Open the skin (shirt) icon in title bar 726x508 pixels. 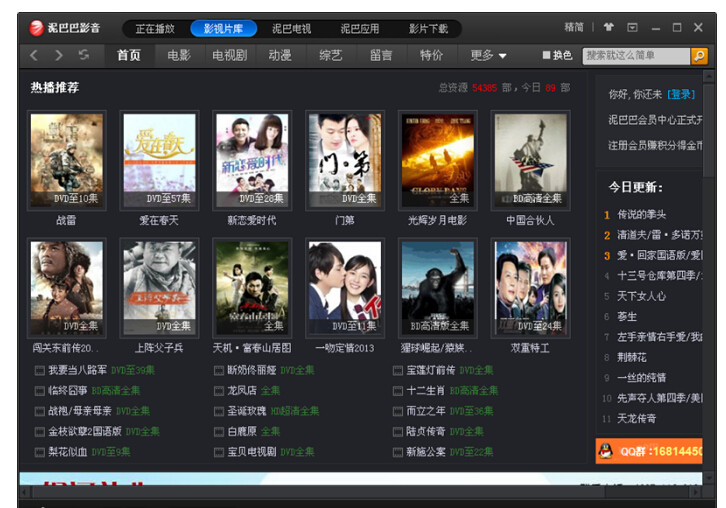(x=608, y=28)
